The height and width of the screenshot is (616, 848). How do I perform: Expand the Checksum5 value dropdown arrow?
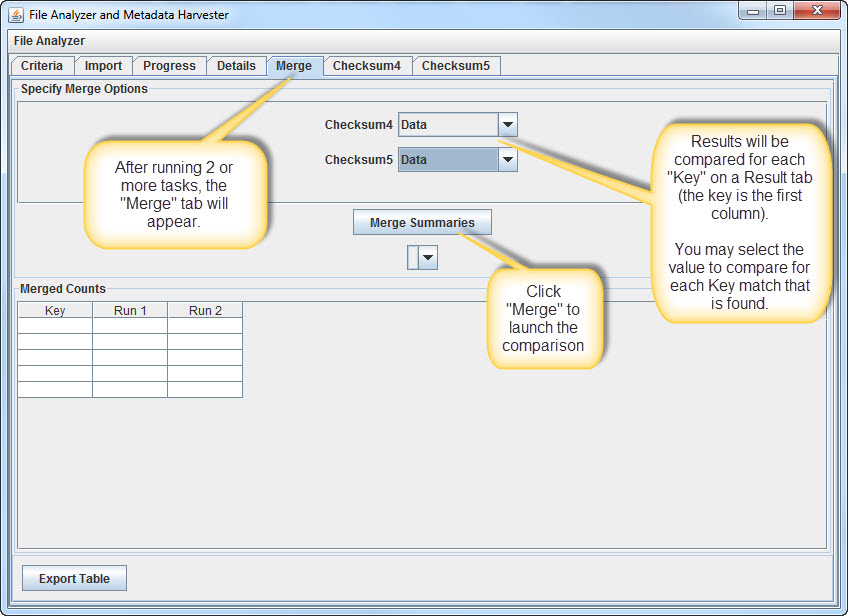pos(507,160)
